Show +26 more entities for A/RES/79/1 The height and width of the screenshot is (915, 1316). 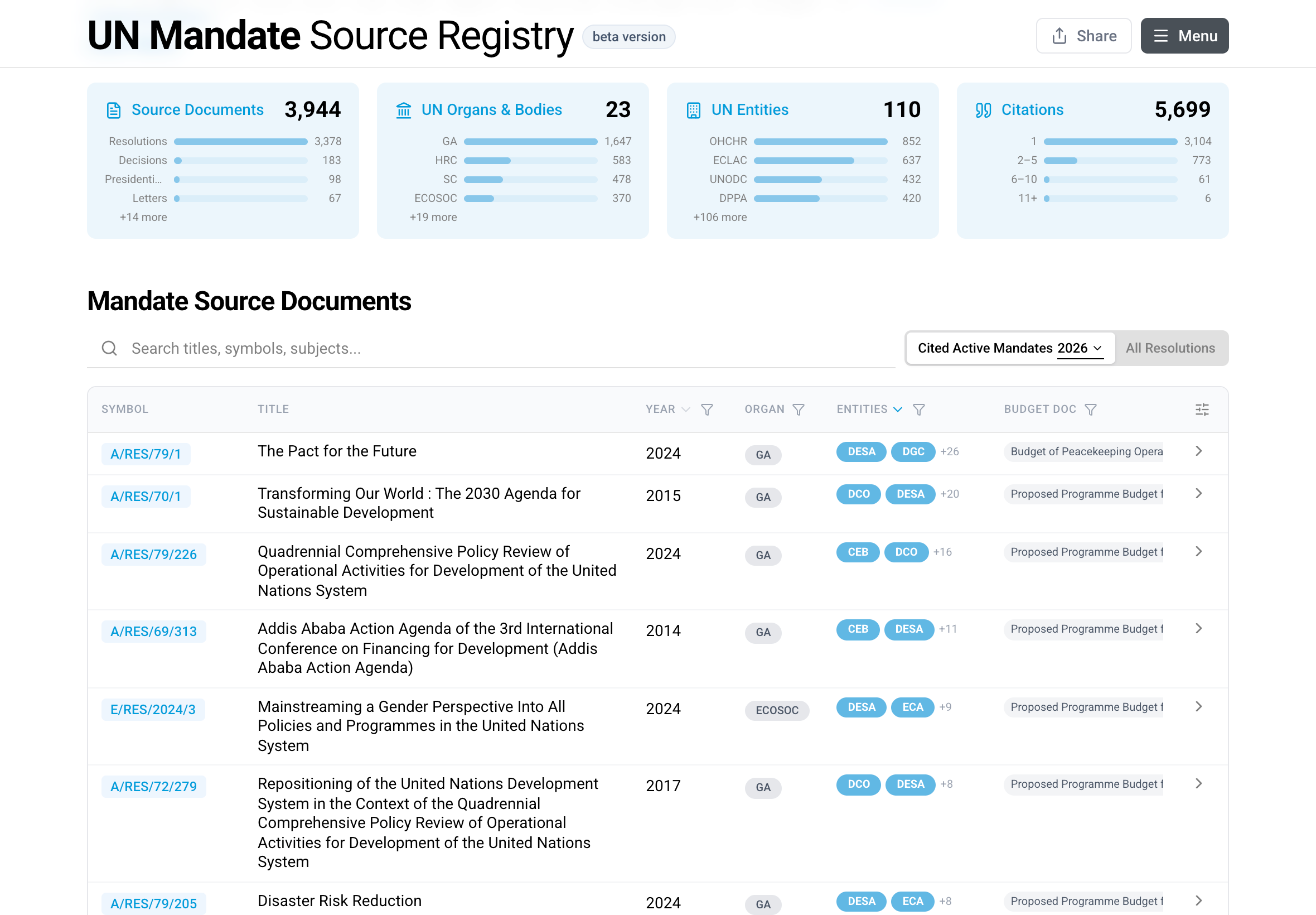pyautogui.click(x=949, y=452)
